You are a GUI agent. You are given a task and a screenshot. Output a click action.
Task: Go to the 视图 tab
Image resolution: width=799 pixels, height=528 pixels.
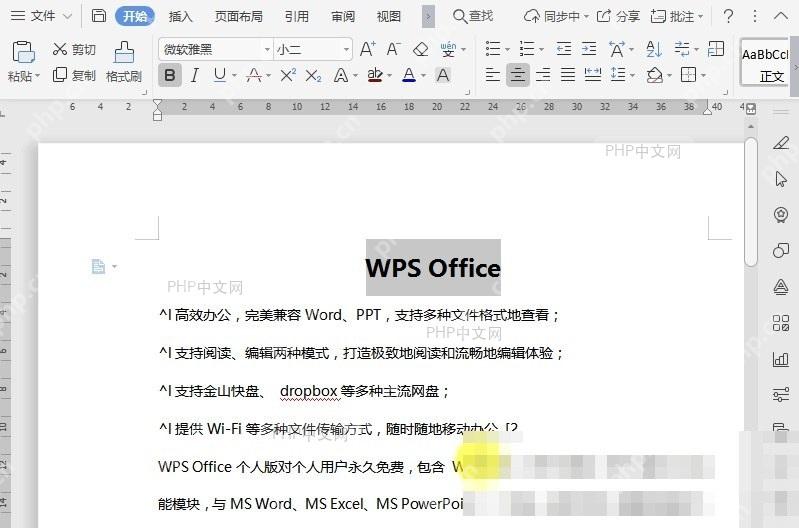pyautogui.click(x=389, y=16)
